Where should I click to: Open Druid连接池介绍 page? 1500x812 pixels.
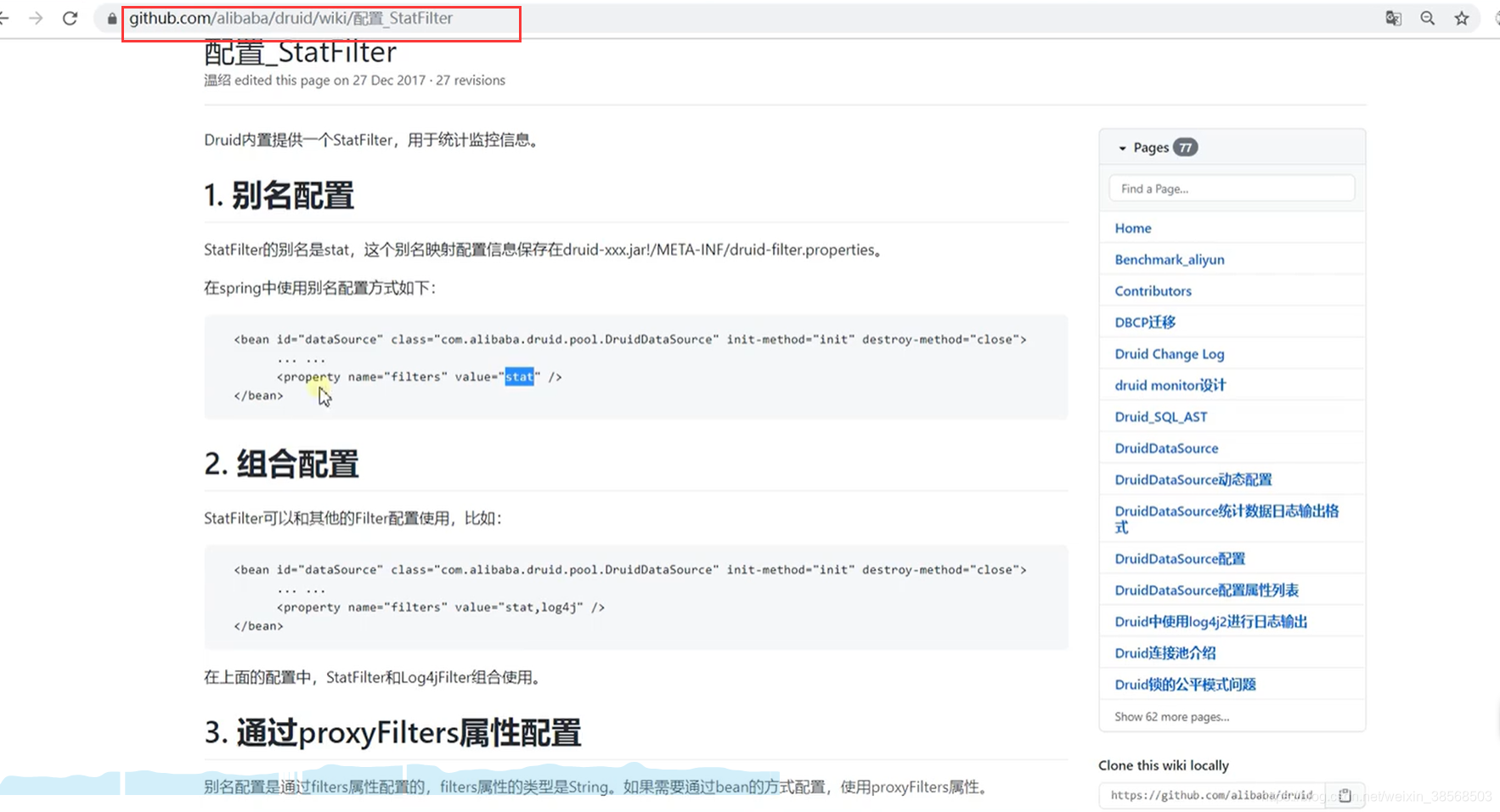click(x=1165, y=652)
